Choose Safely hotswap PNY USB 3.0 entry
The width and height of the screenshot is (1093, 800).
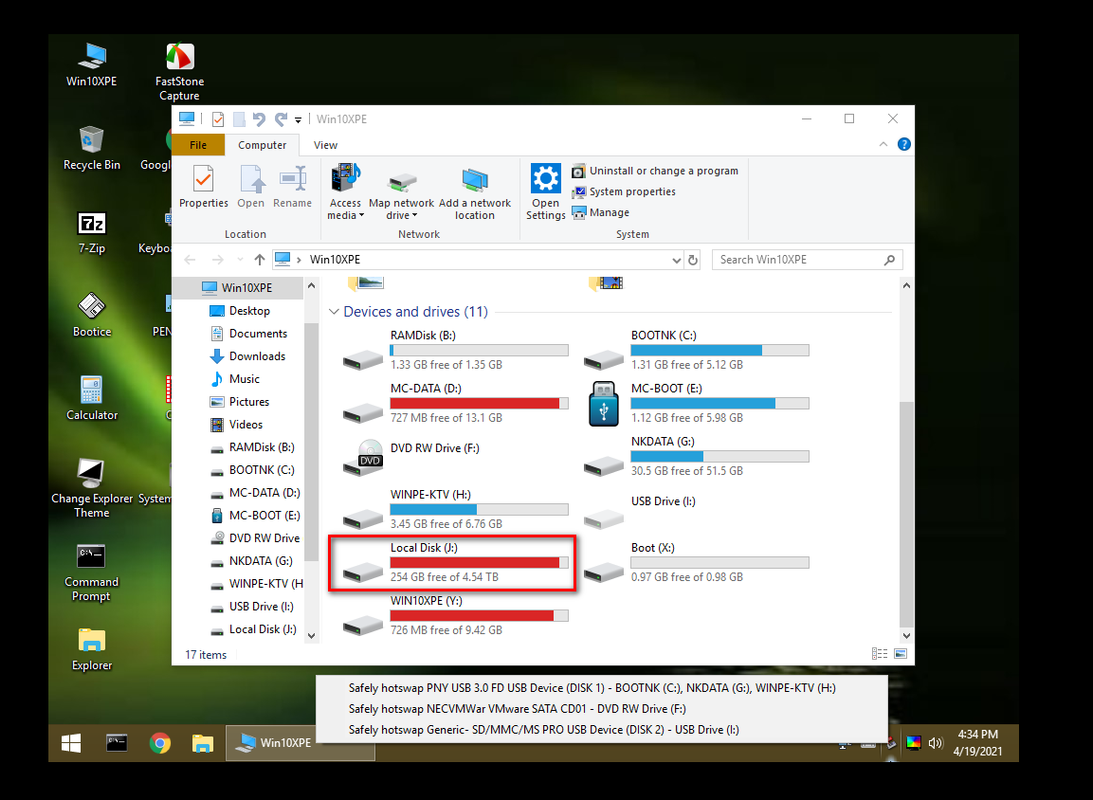click(592, 688)
